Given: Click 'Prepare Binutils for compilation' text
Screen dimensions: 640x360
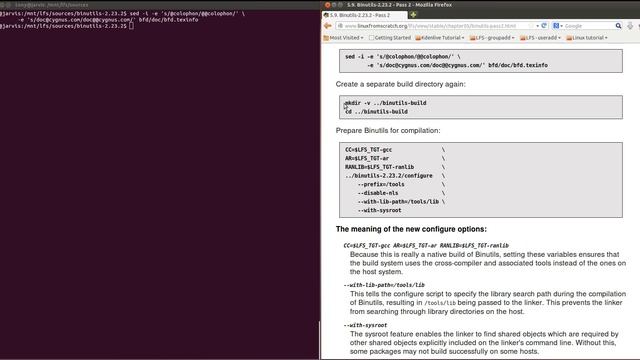Looking at the screenshot, I should pos(388,131).
